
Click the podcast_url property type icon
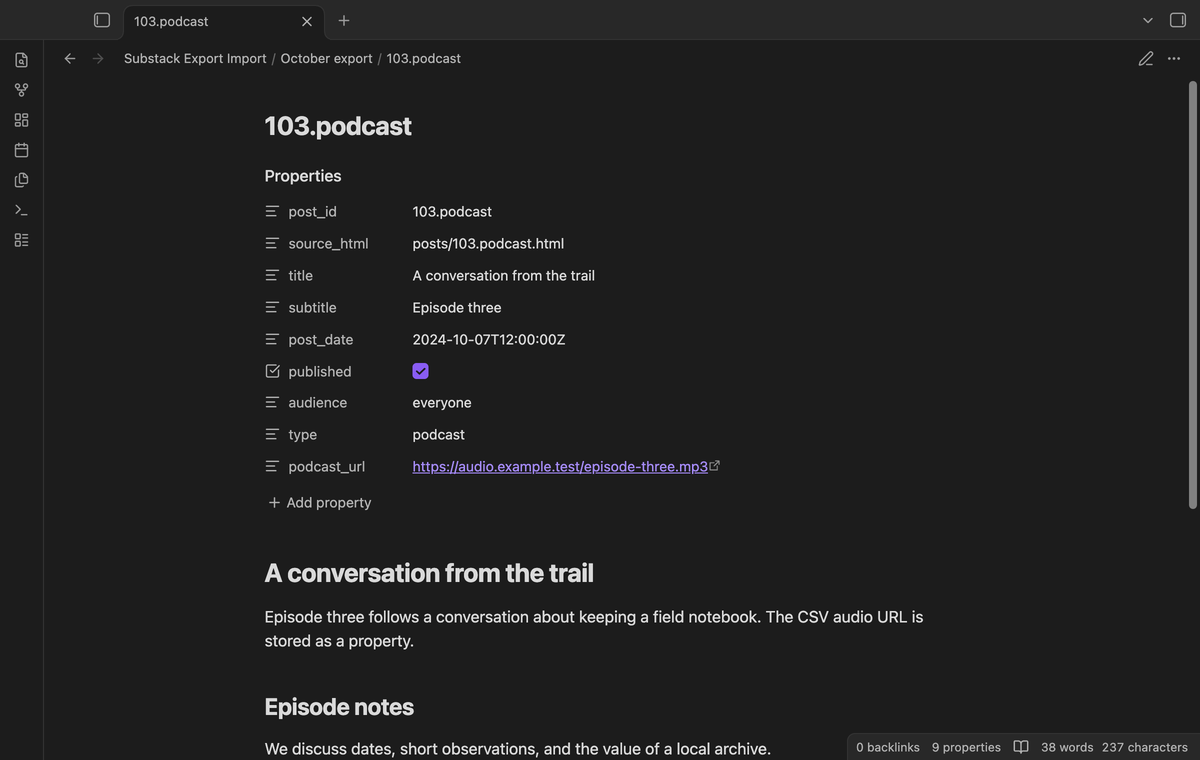point(272,467)
